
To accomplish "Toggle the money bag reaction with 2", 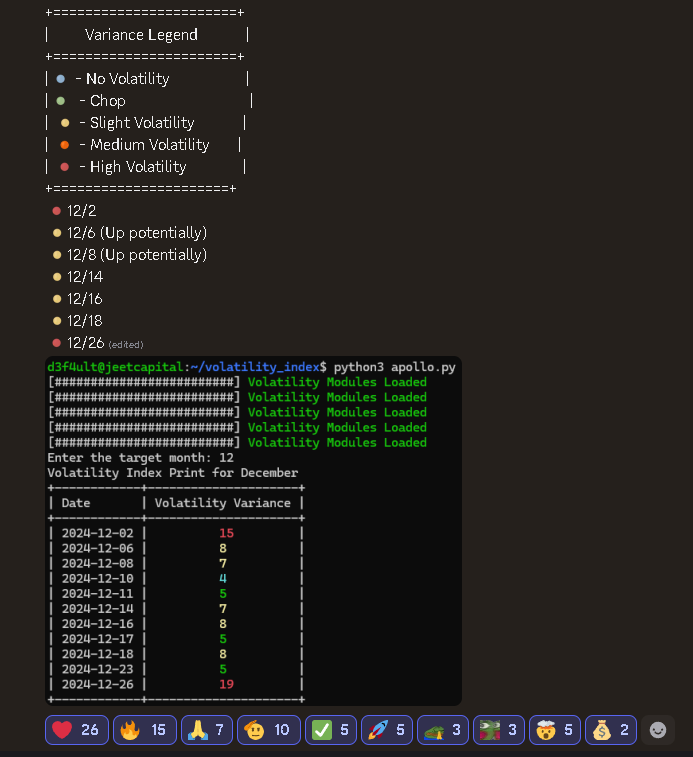I will 611,730.
